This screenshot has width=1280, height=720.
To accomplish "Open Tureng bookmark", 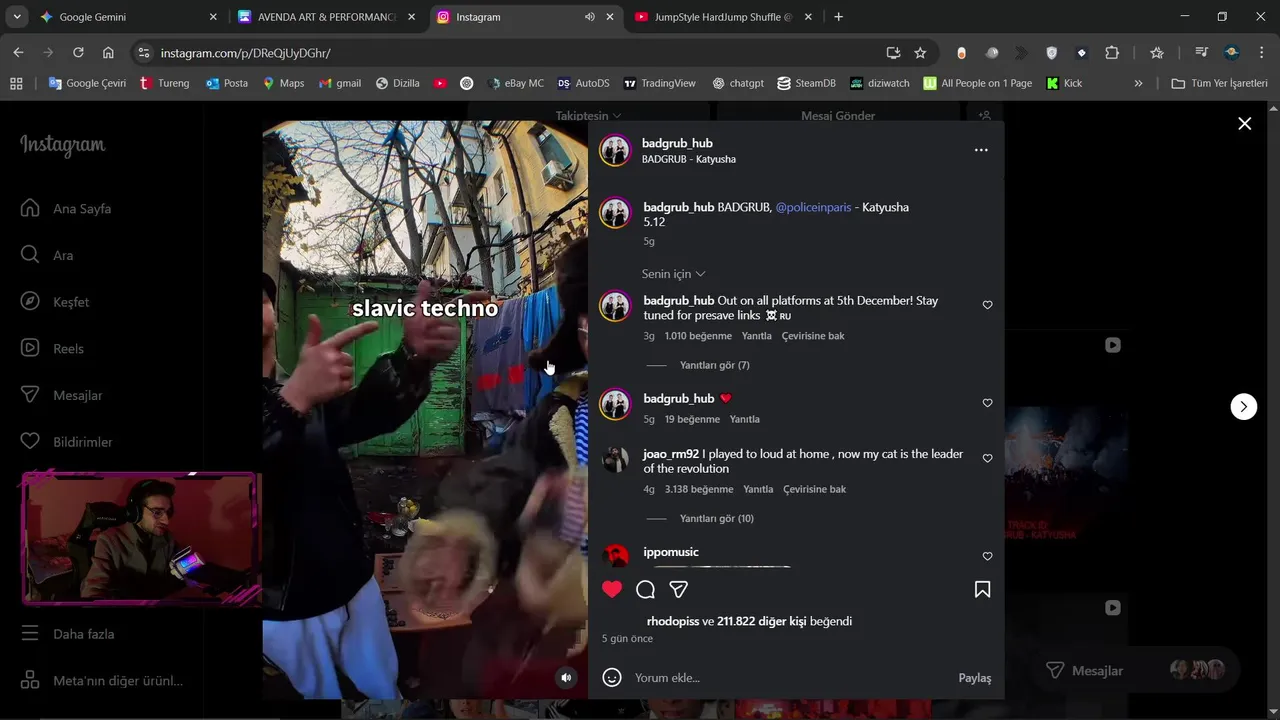I will point(164,83).
